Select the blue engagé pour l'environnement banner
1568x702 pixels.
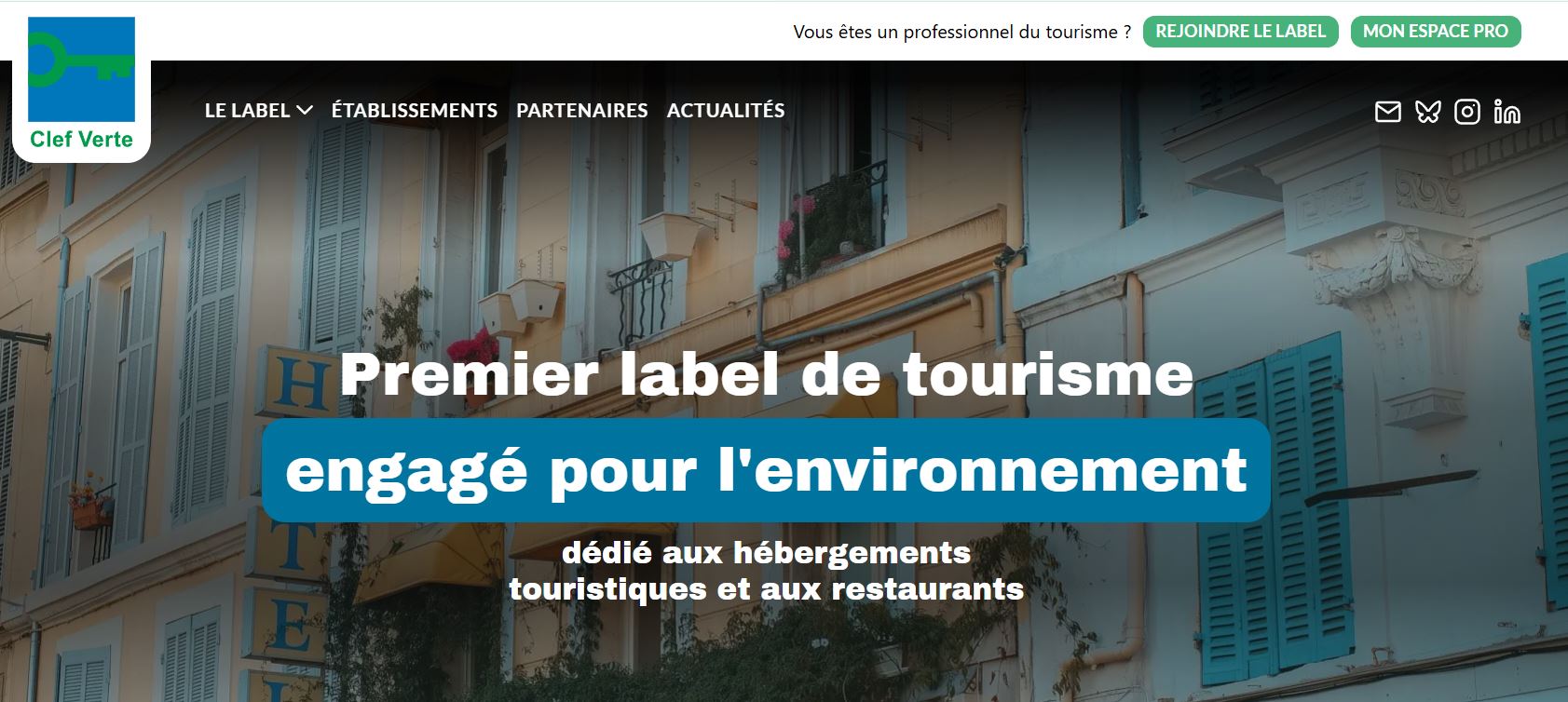click(766, 470)
